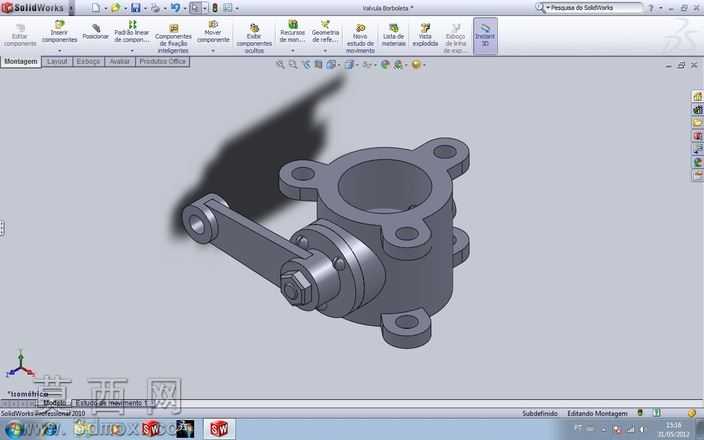Click Novo estudo de movimento

click(x=360, y=38)
